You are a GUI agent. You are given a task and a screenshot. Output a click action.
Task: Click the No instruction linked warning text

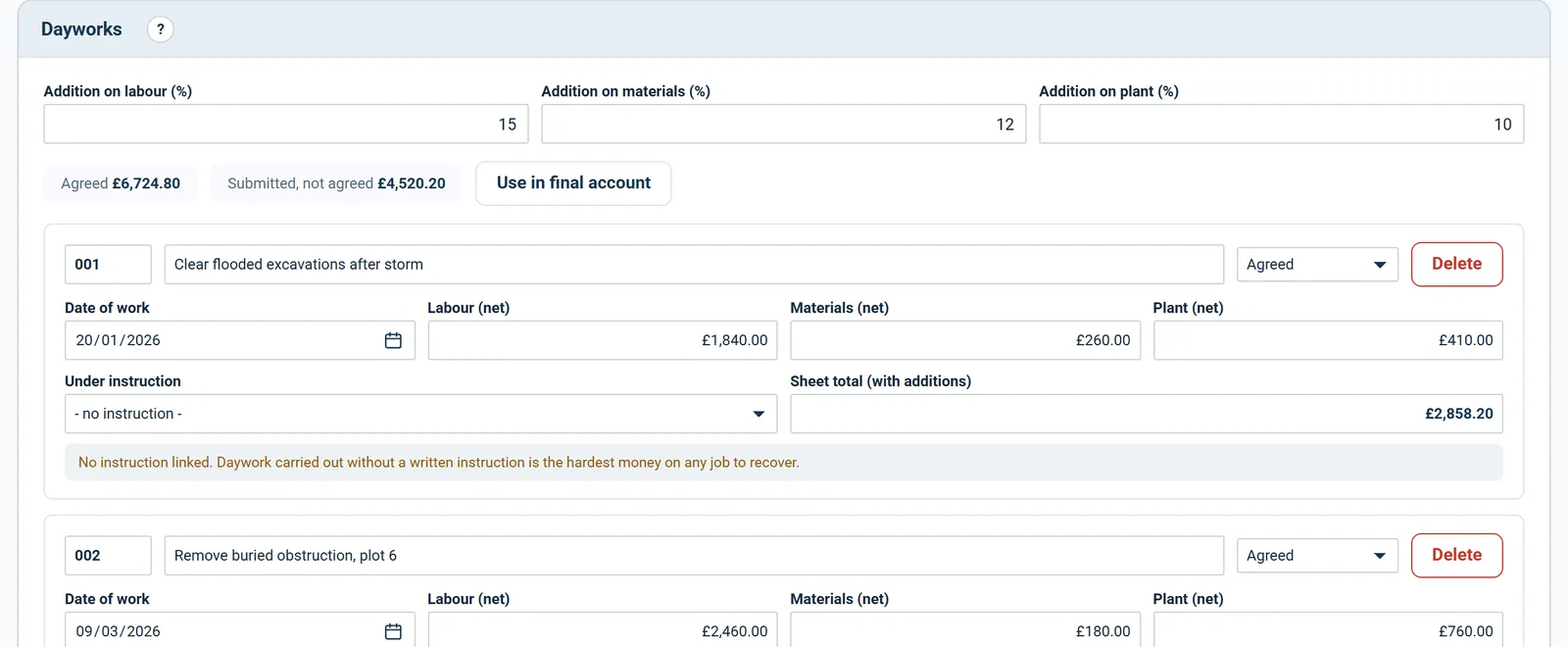(x=439, y=463)
